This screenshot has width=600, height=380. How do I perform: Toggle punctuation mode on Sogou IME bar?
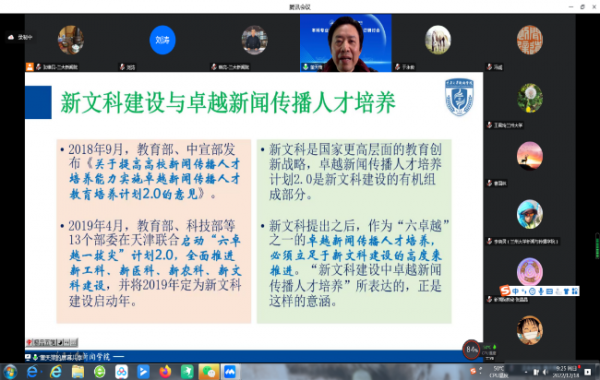click(x=524, y=291)
